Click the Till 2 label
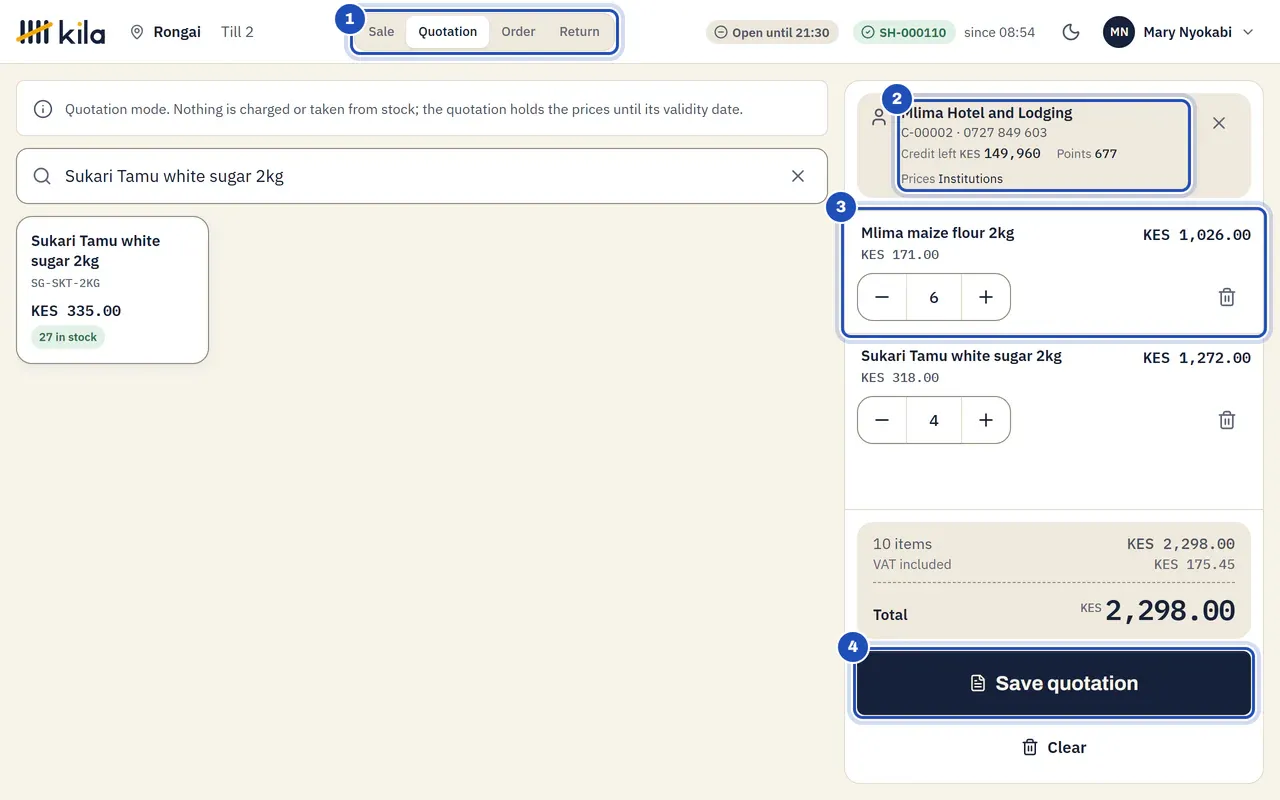The height and width of the screenshot is (800, 1280). click(x=237, y=32)
